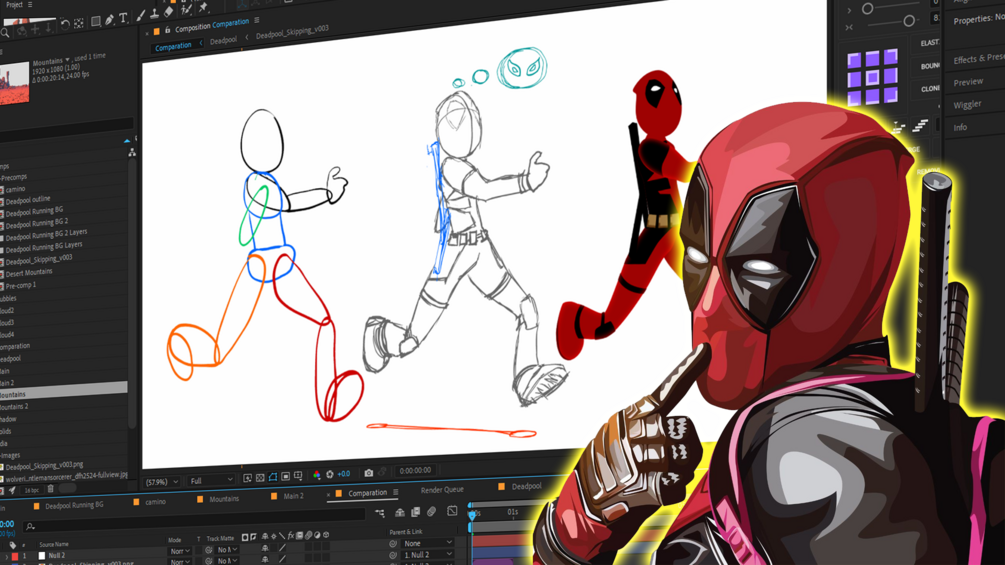Go to Deadpool comp in breadcrumb
The image size is (1005, 565).
(x=224, y=40)
